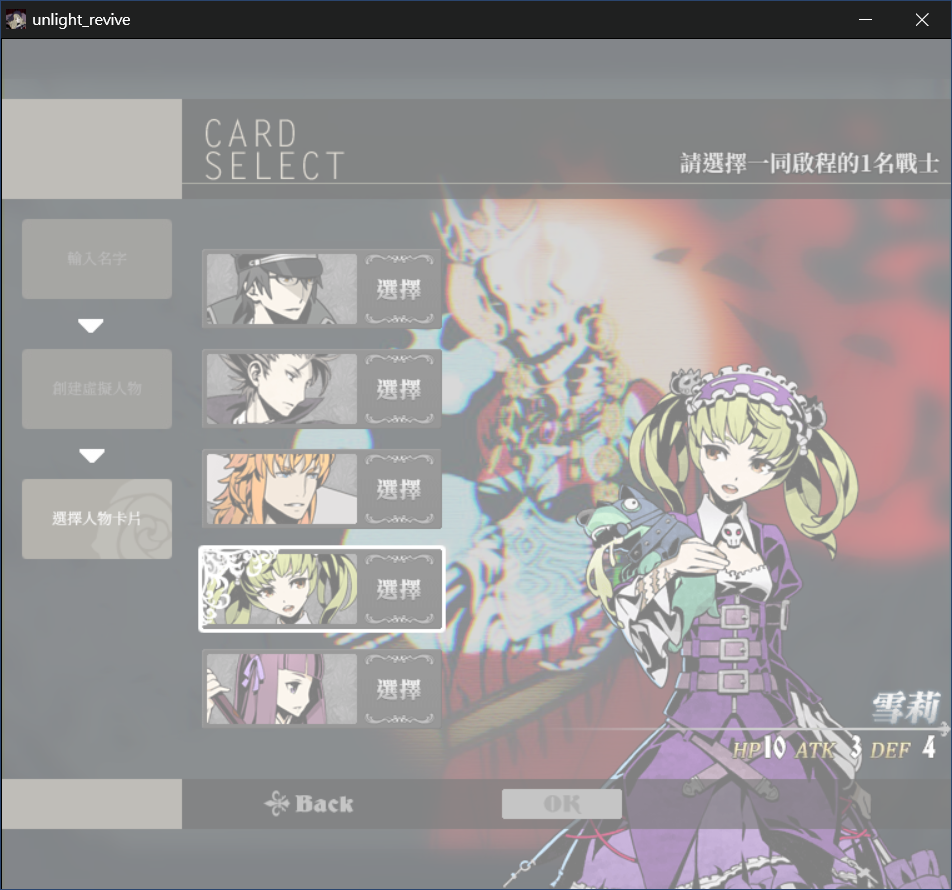Click the DEF 4 stat value
Image resolution: width=952 pixels, height=890 pixels.
tap(903, 749)
